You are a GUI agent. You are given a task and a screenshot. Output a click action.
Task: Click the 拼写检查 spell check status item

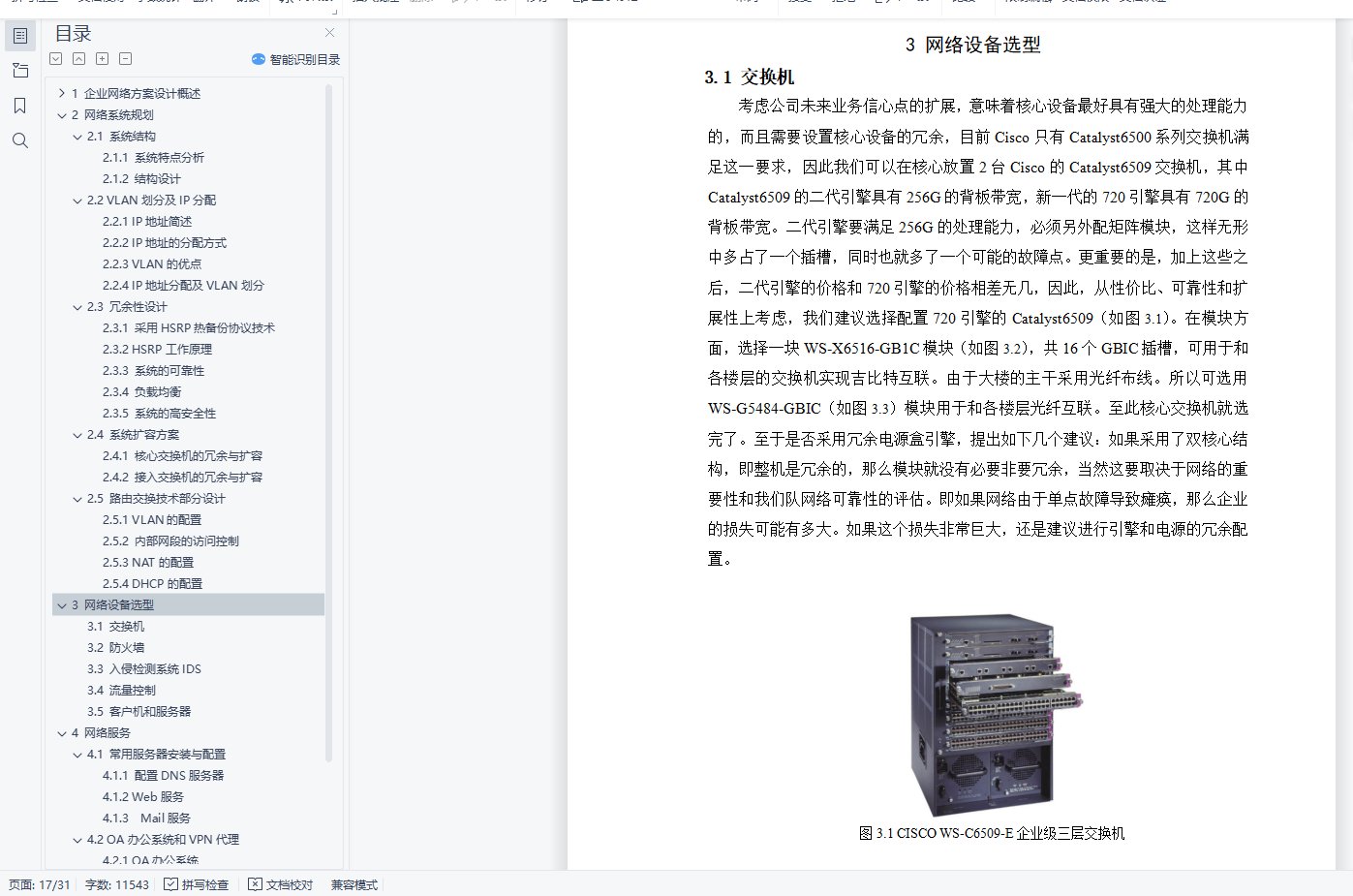pos(197,884)
